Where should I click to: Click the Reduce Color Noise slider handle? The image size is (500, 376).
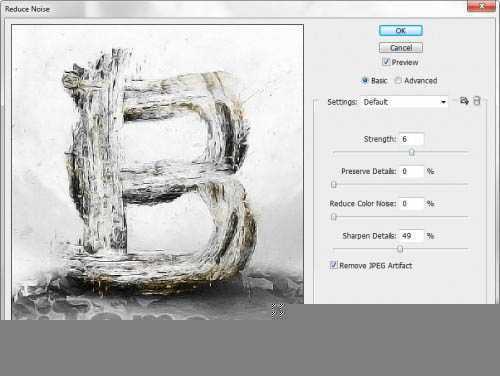click(334, 217)
